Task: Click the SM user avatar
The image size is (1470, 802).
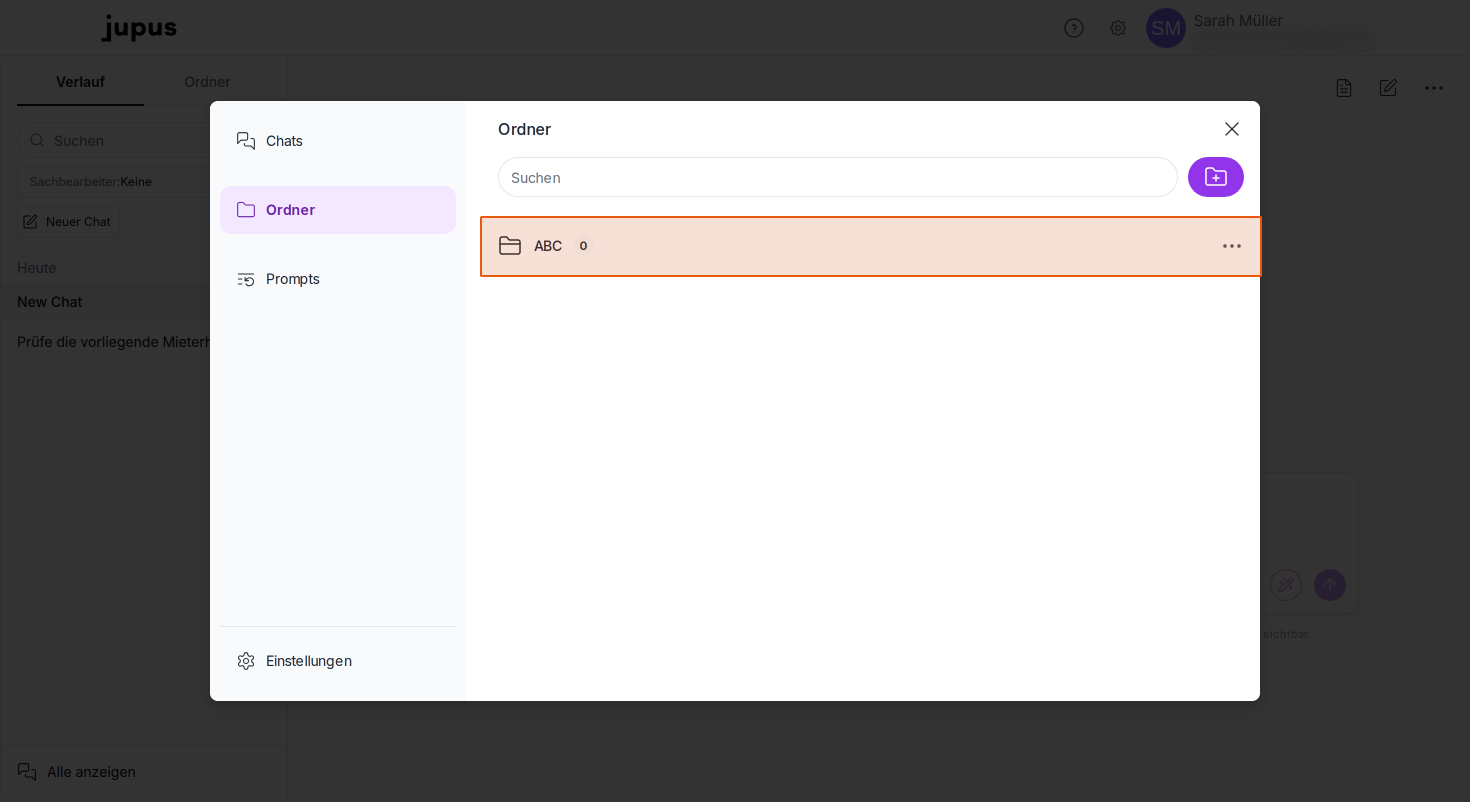Action: tap(1166, 28)
